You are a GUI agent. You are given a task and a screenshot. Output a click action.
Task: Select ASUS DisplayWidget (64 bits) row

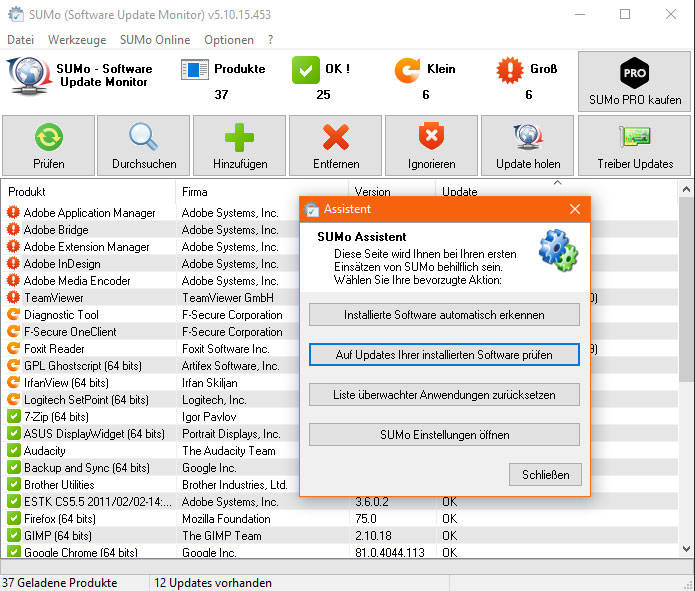tap(151, 434)
